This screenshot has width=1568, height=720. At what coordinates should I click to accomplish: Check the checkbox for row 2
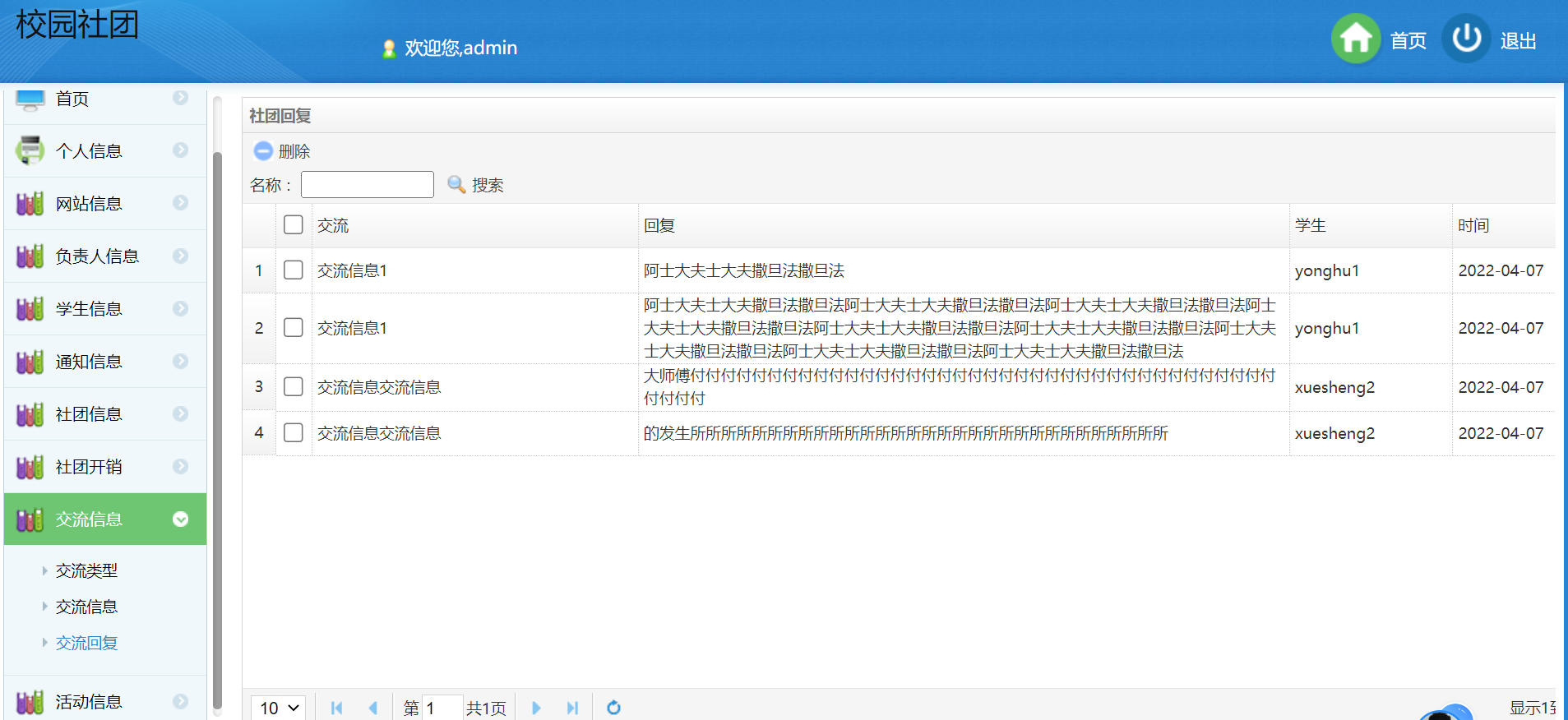294,327
